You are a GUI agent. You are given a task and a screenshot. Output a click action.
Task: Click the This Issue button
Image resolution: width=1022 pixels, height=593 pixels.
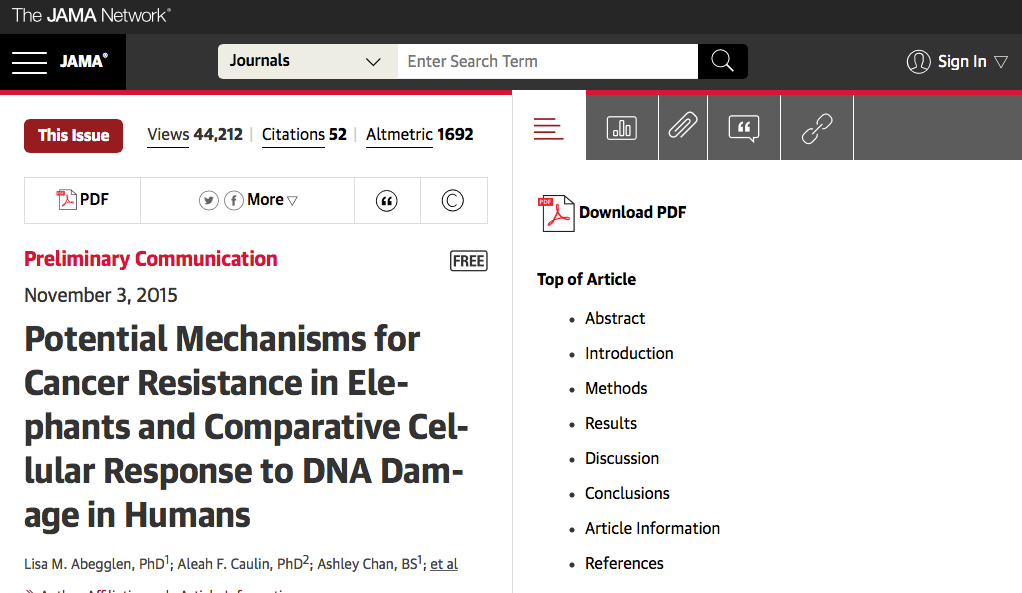pyautogui.click(x=73, y=135)
